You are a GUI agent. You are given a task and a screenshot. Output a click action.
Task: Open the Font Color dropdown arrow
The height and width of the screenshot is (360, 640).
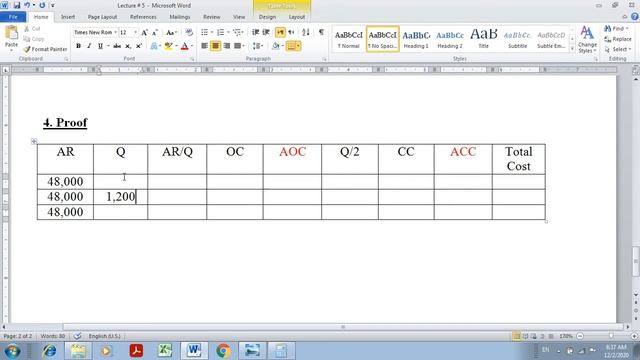tap(192, 46)
